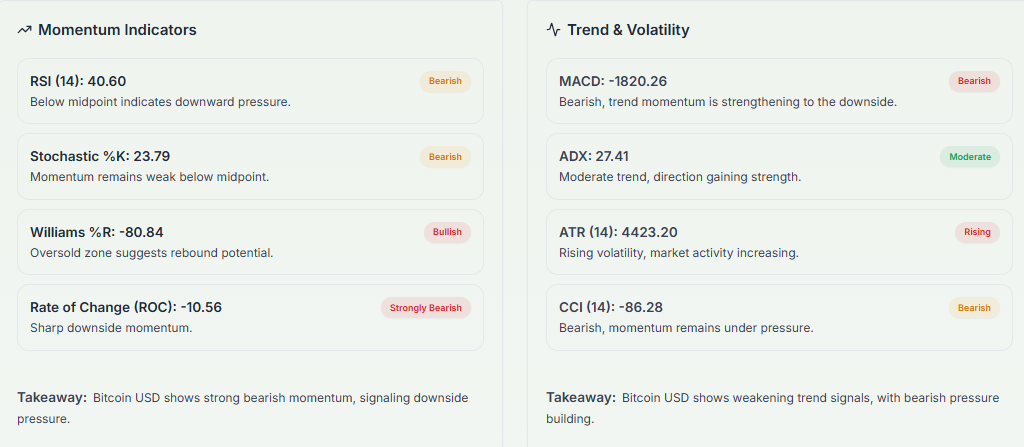Select the Rate of Change (ROC) heading
Screen dimensions: 1024x447
click(x=126, y=307)
